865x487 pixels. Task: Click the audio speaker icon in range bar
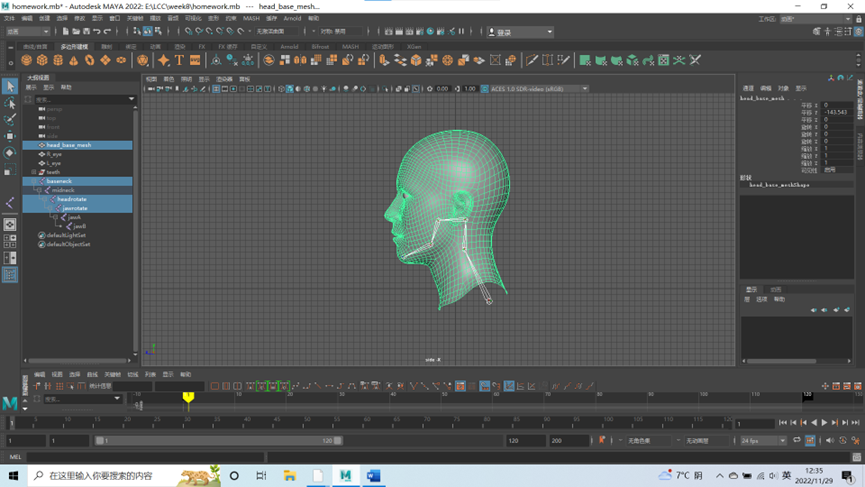tap(830, 440)
